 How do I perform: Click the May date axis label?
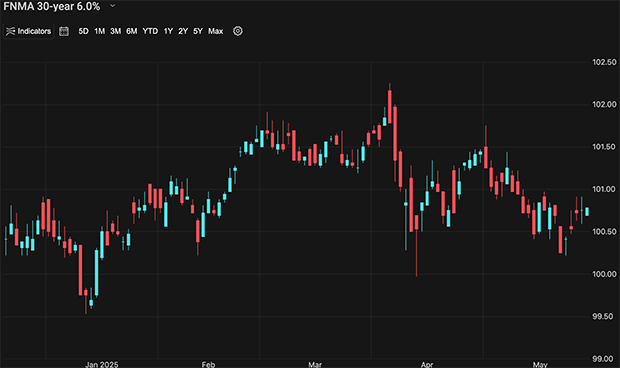click(x=540, y=364)
